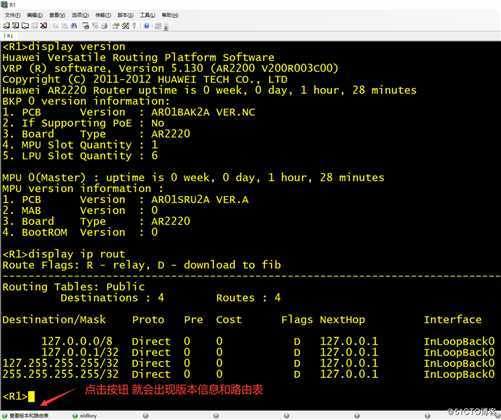The height and width of the screenshot is (420, 501).
Task: Click the 'Interface' column header
Action: click(453, 320)
